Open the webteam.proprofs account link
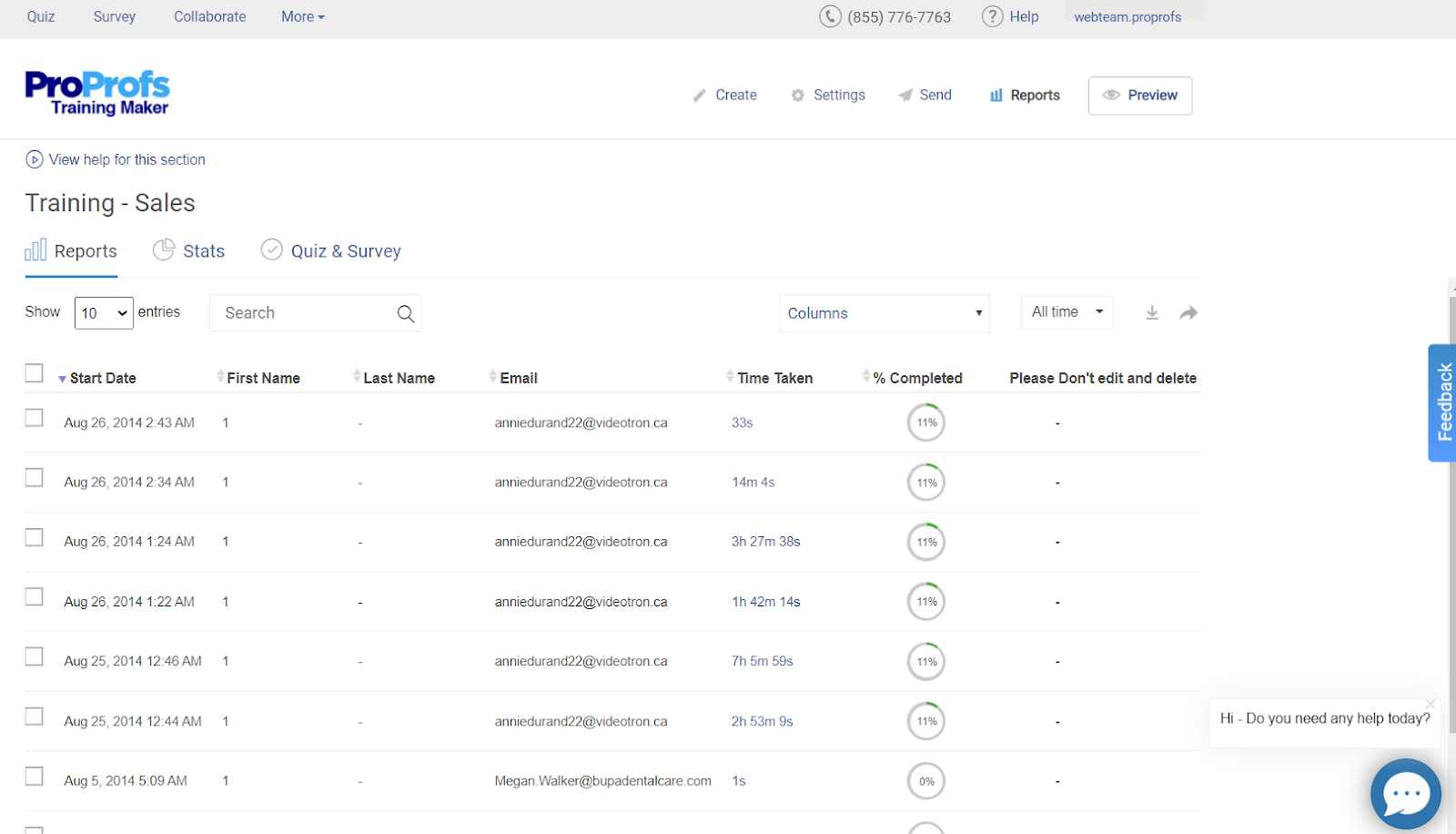Viewport: 1456px width, 834px height. point(1127,16)
